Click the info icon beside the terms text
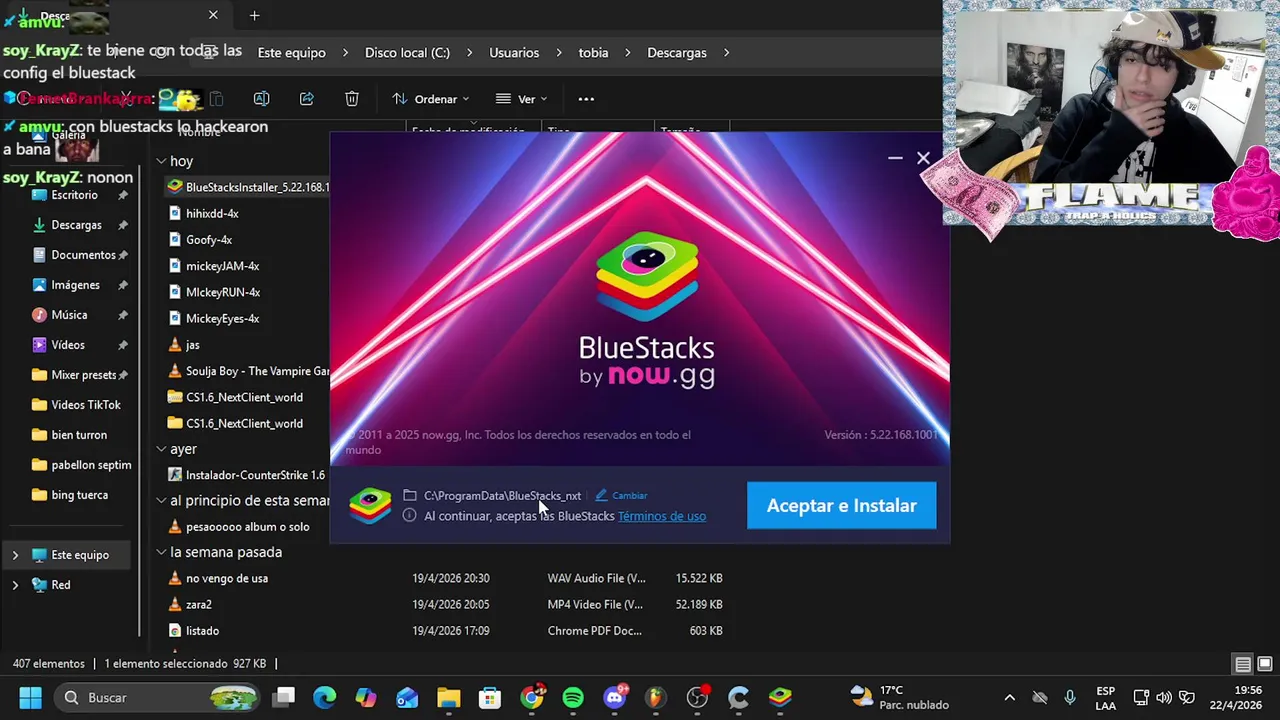The width and height of the screenshot is (1280, 720). pos(410,516)
